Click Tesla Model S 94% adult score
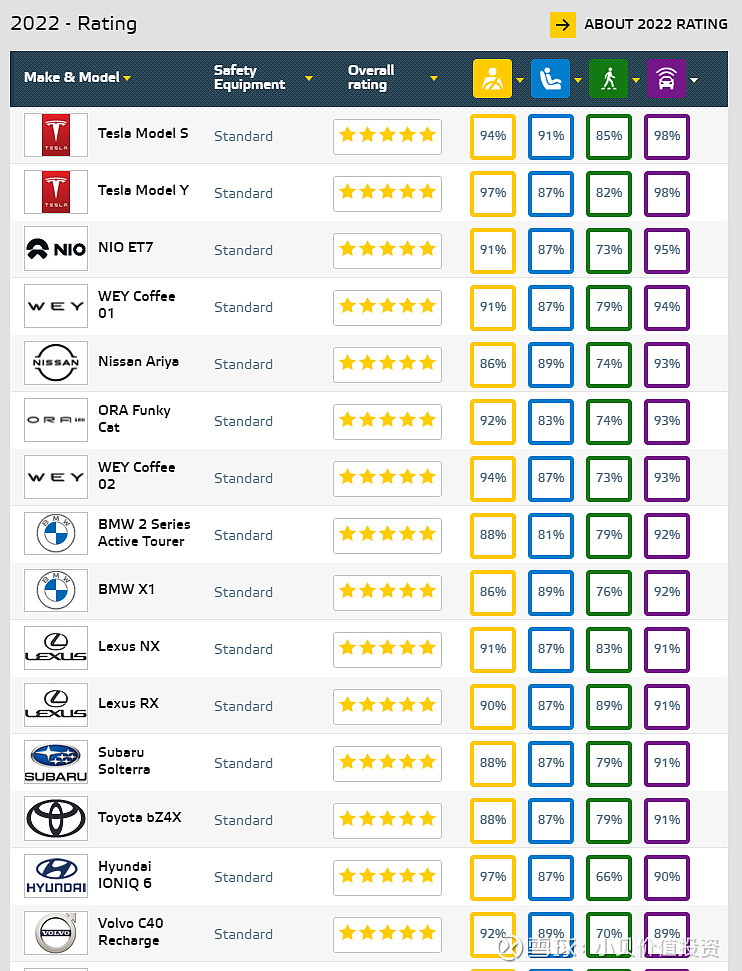Viewport: 742px width, 971px height. 493,136
